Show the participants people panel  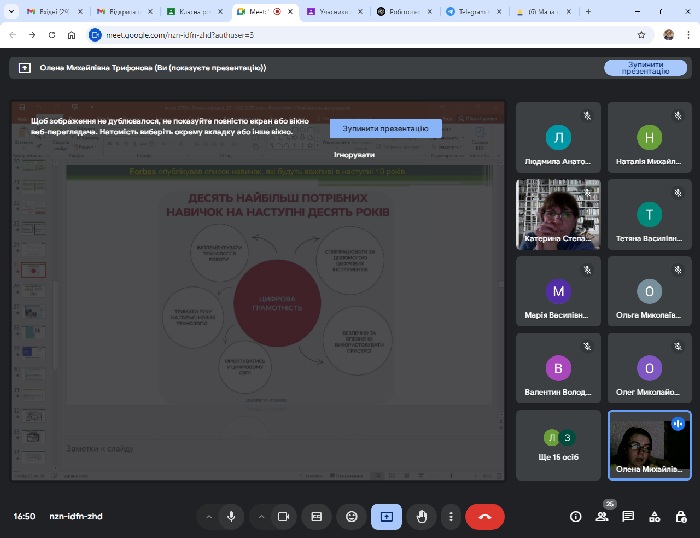[602, 516]
